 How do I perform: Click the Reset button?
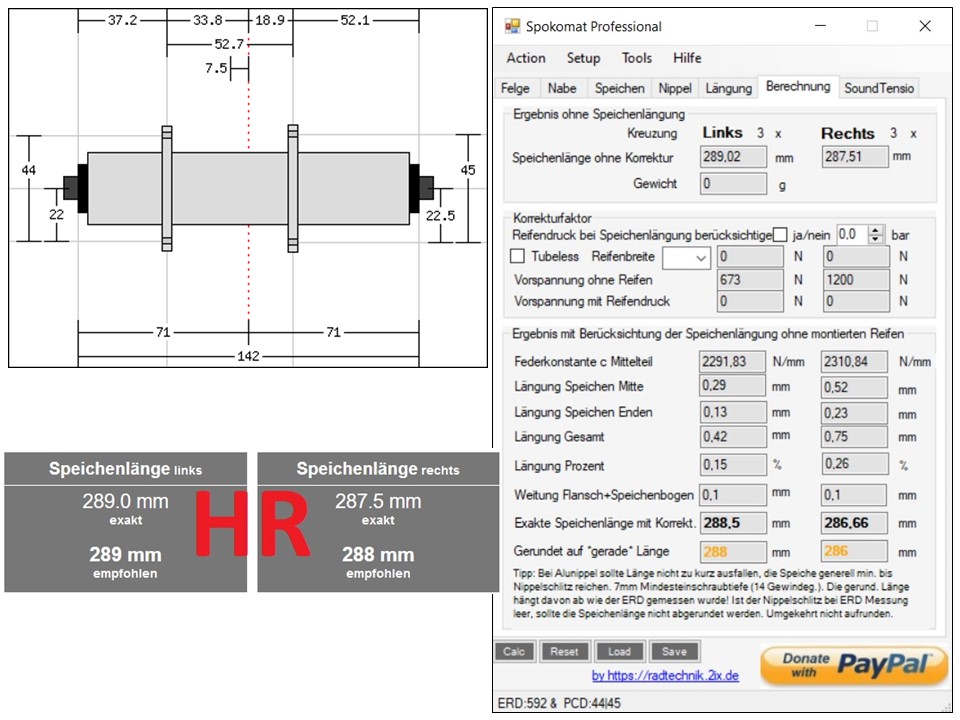click(x=564, y=651)
